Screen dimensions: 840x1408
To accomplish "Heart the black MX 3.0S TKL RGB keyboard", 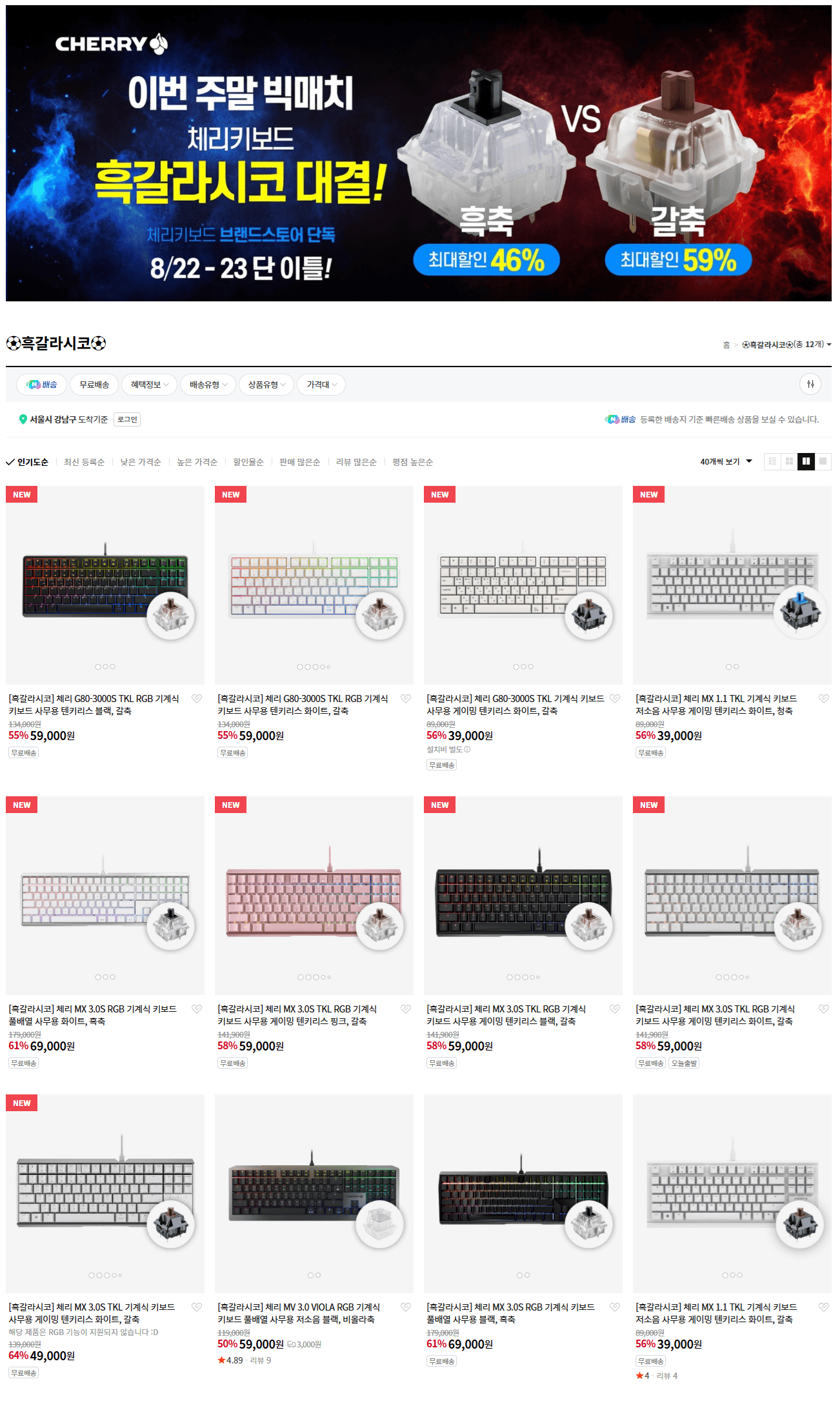I will point(615,1009).
